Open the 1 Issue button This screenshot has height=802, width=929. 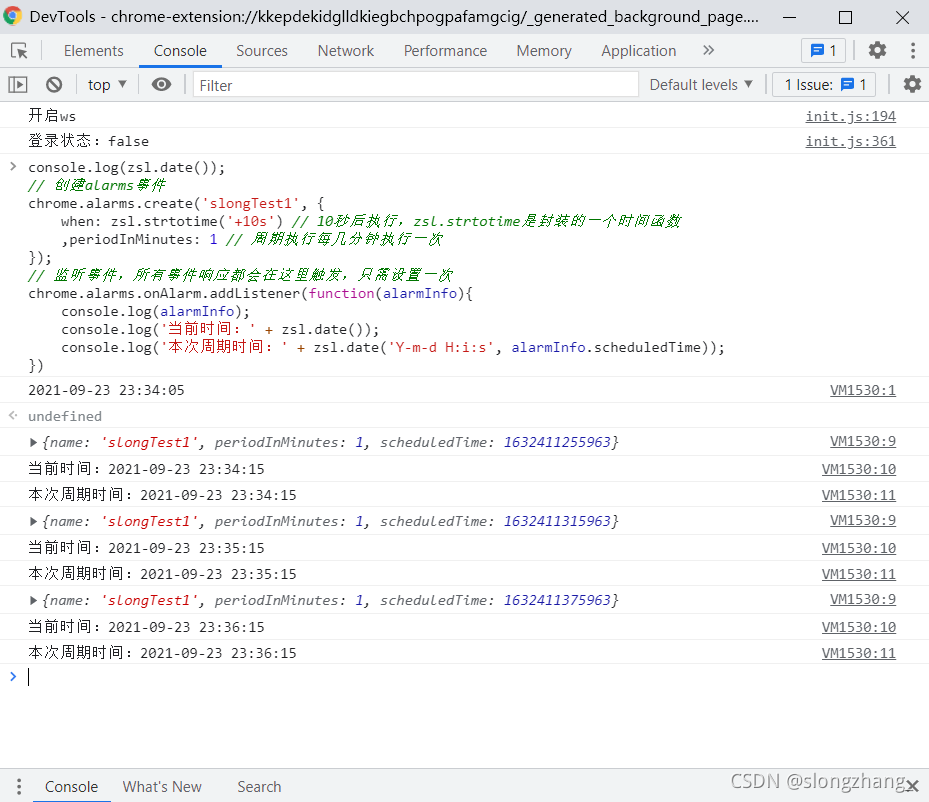tap(824, 85)
